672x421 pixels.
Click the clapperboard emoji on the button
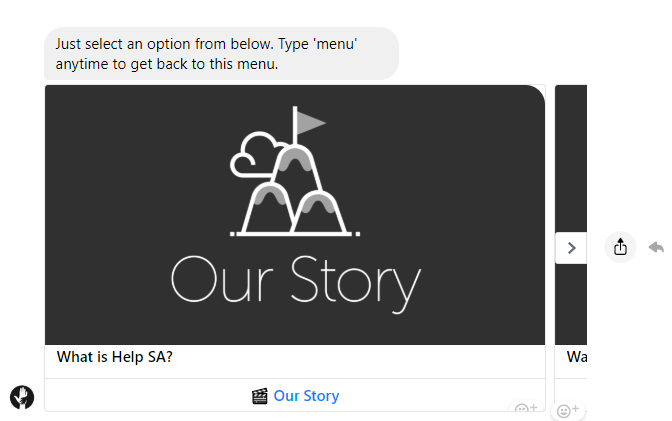click(x=260, y=396)
